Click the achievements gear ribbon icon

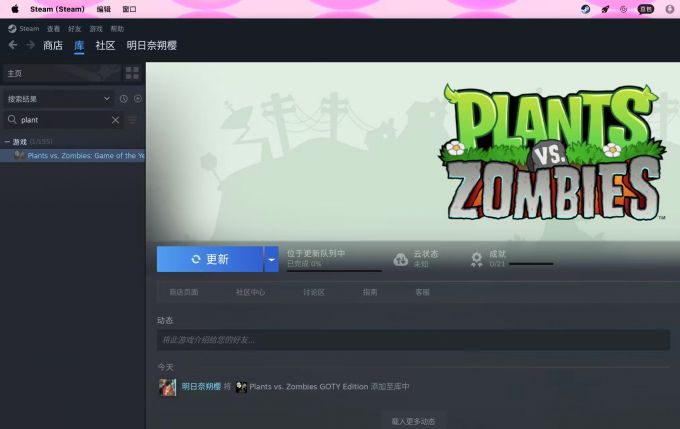coord(476,259)
